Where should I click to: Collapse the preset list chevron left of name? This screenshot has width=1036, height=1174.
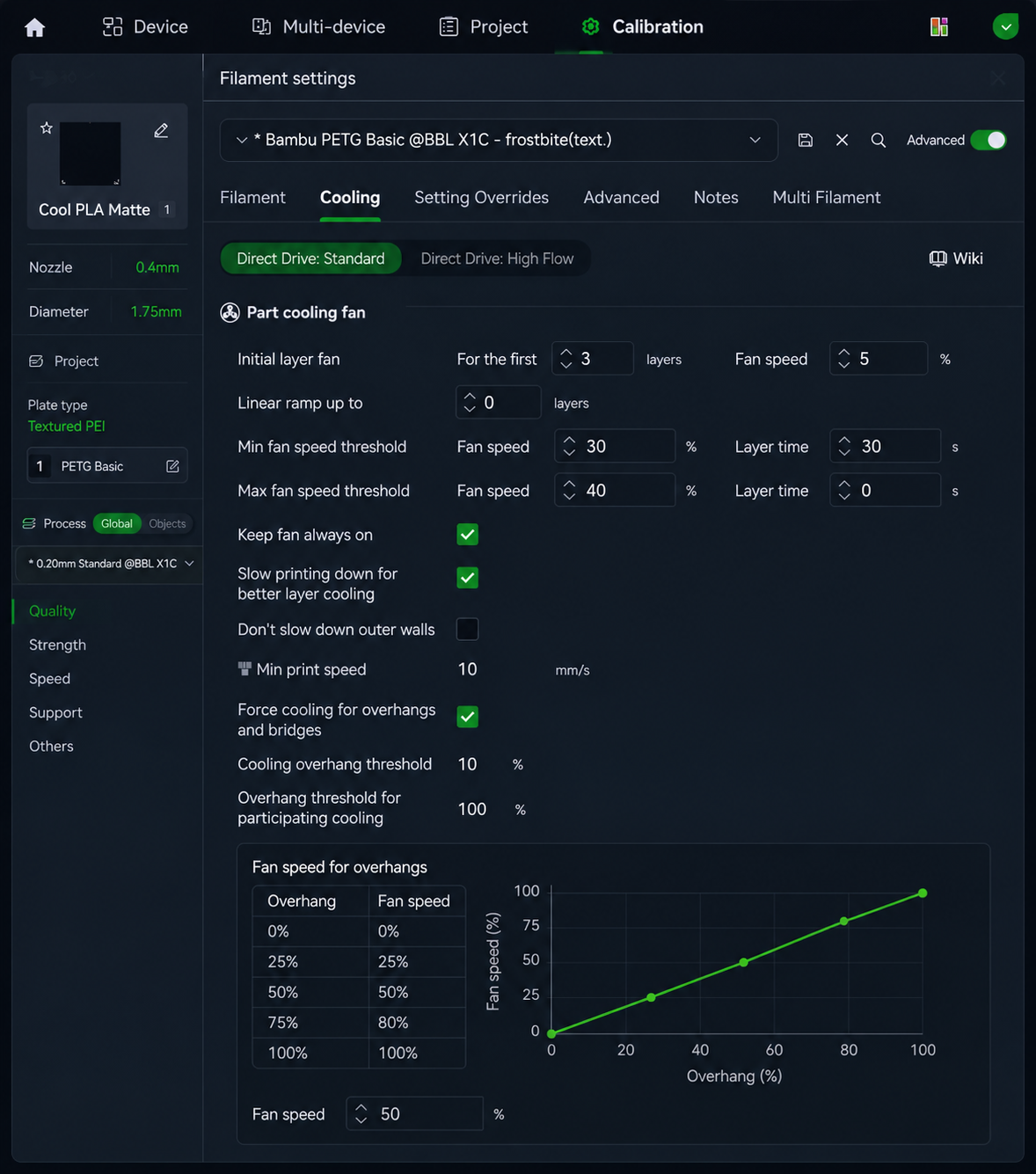pyautogui.click(x=241, y=140)
